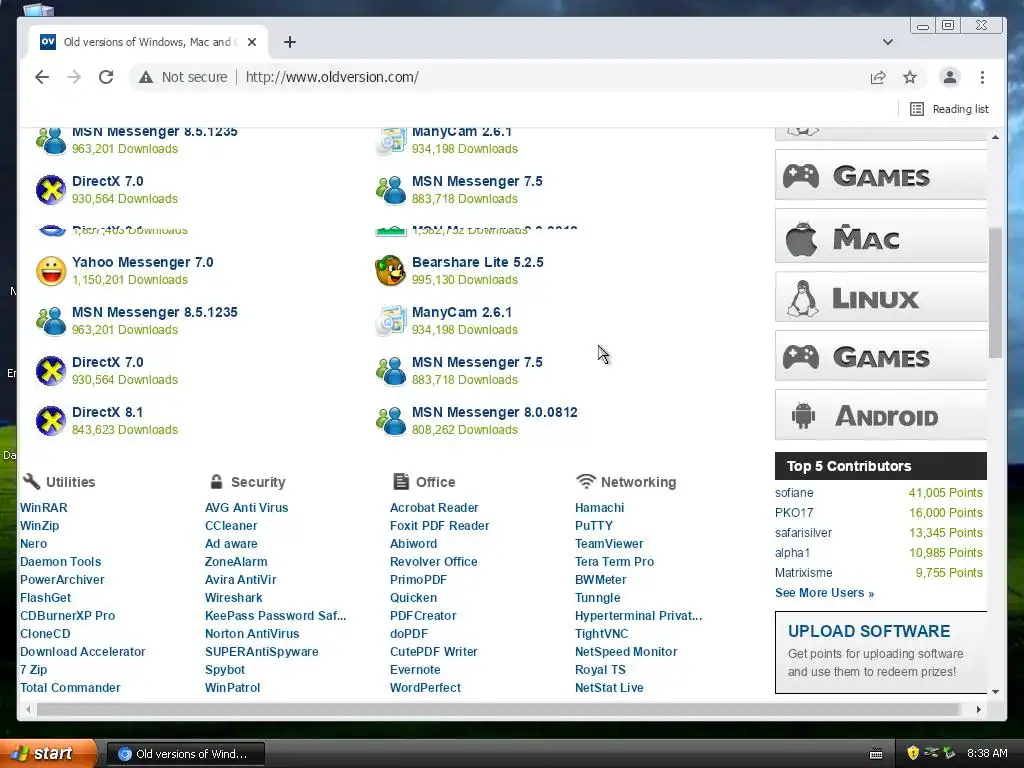
Task: Open the TeamViewer link
Action: [x=609, y=543]
